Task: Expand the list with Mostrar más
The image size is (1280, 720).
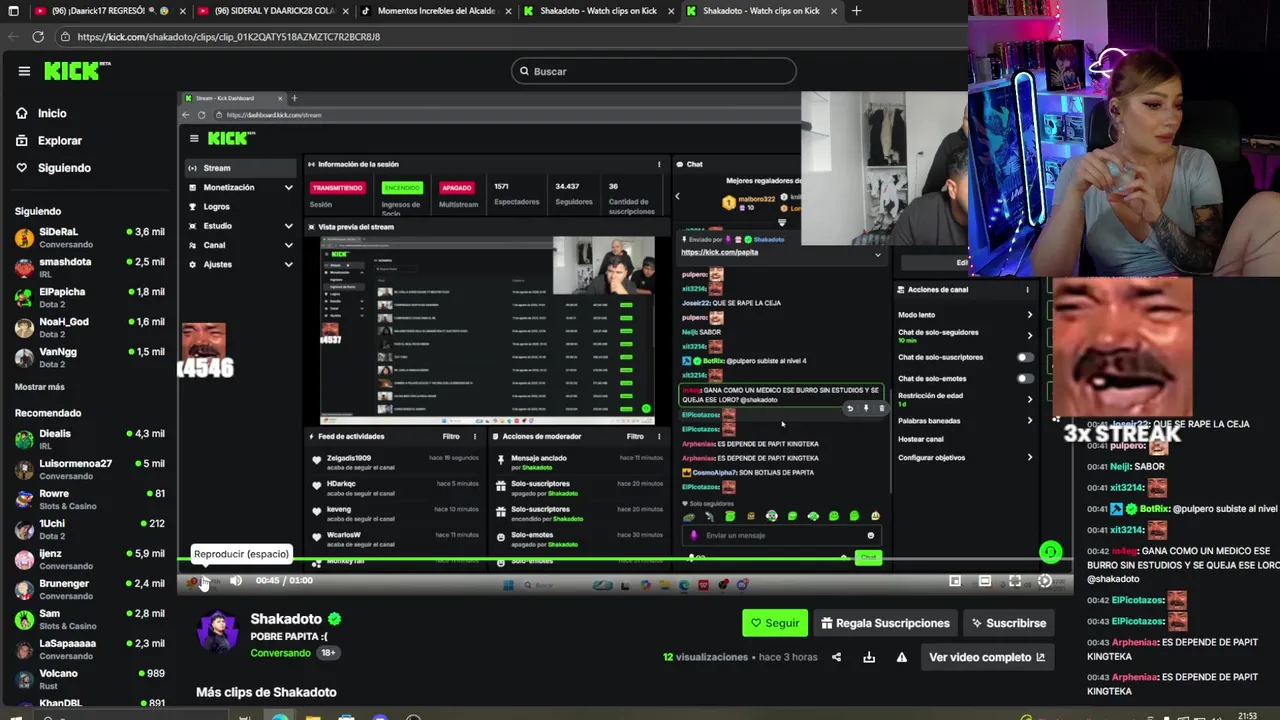Action: pos(40,387)
